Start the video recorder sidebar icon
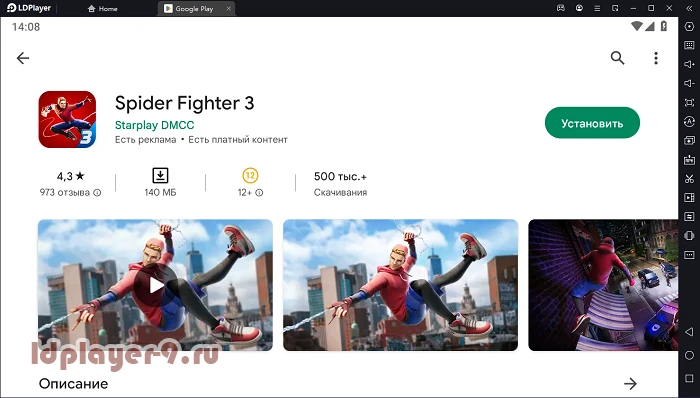This screenshot has height=398, width=700. point(689,198)
